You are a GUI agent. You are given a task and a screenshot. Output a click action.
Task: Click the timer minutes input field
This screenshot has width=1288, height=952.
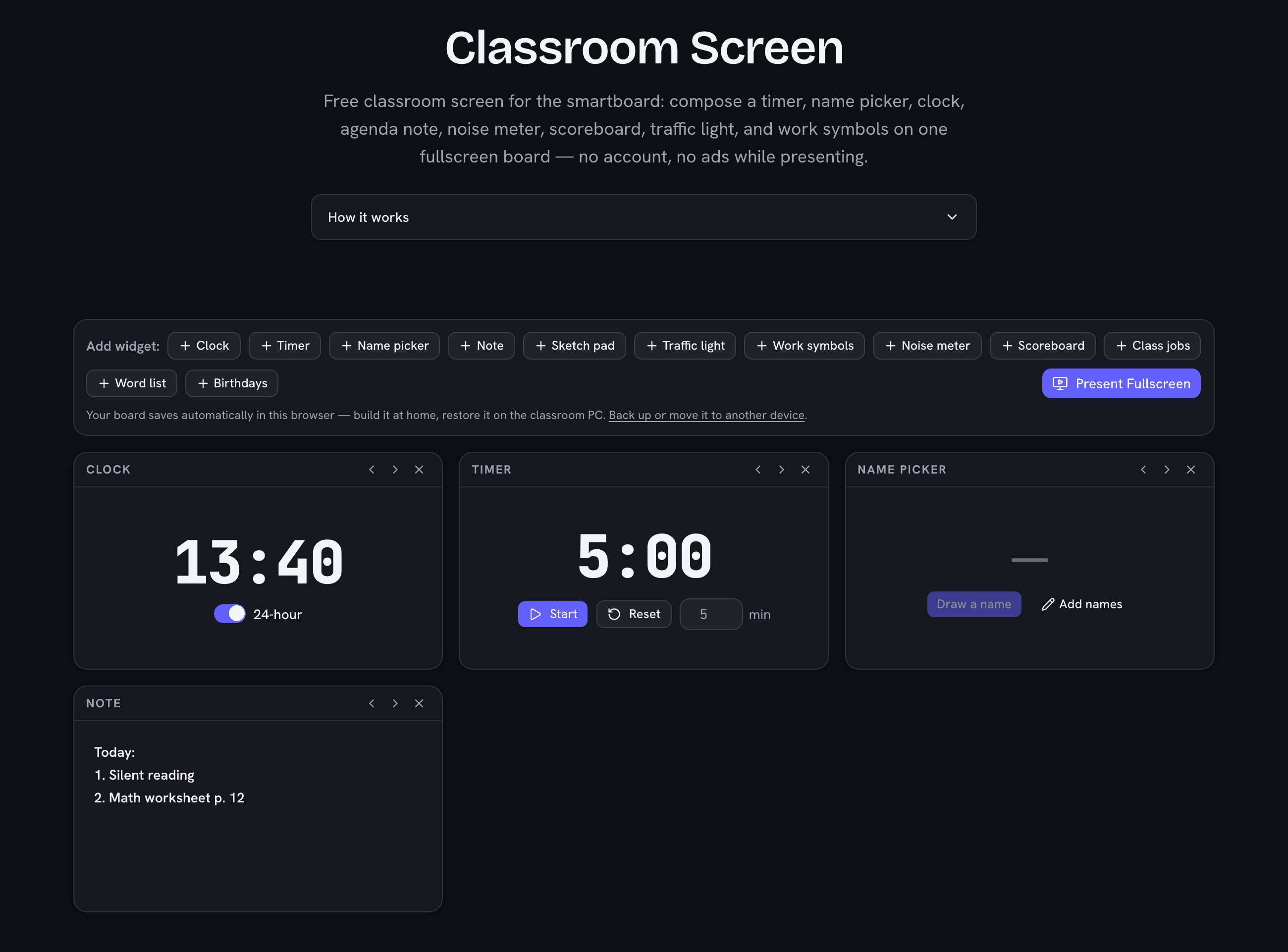pyautogui.click(x=711, y=614)
